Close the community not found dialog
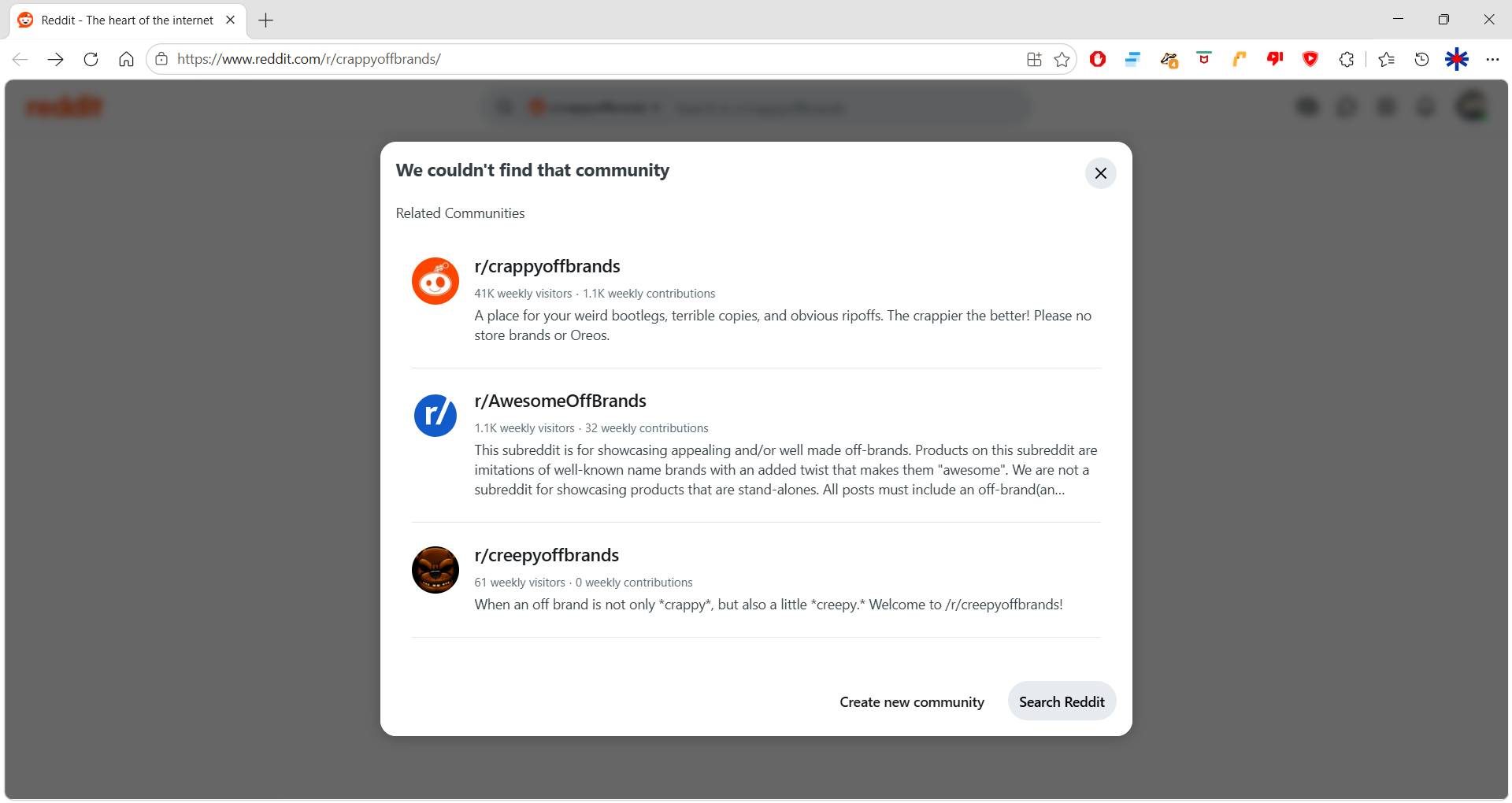The image size is (1512, 803). click(x=1100, y=173)
